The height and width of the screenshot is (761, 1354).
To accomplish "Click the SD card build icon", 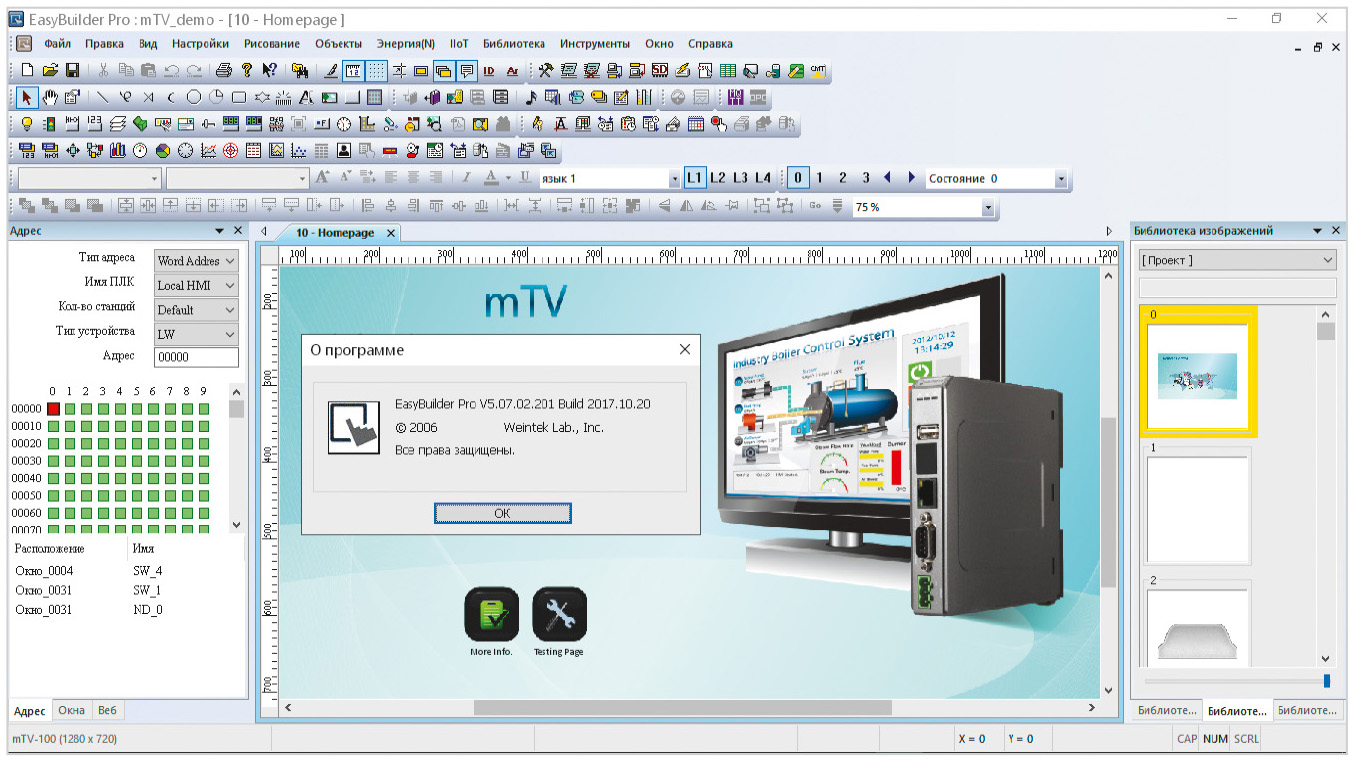I will coord(660,70).
